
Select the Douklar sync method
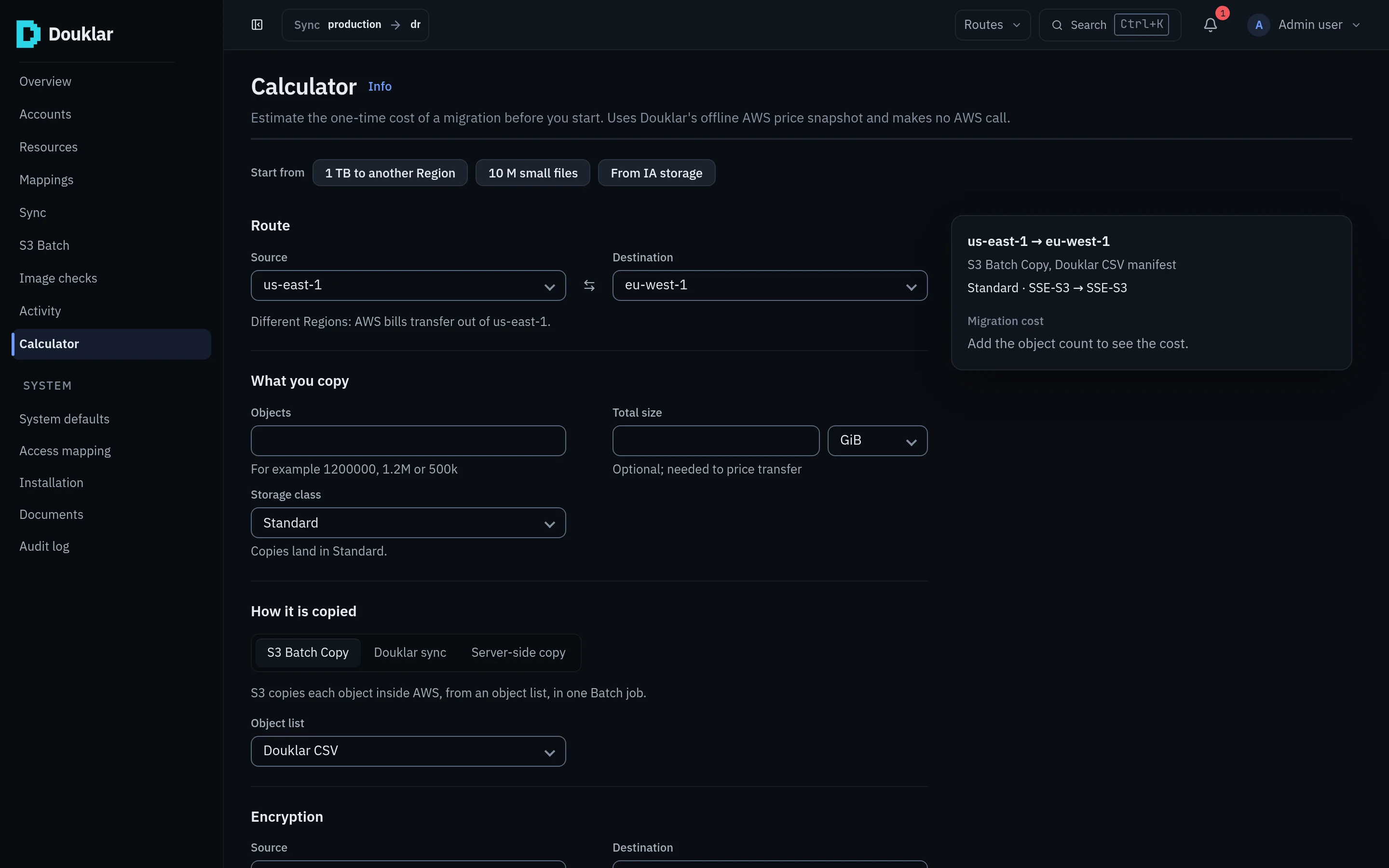click(x=410, y=653)
